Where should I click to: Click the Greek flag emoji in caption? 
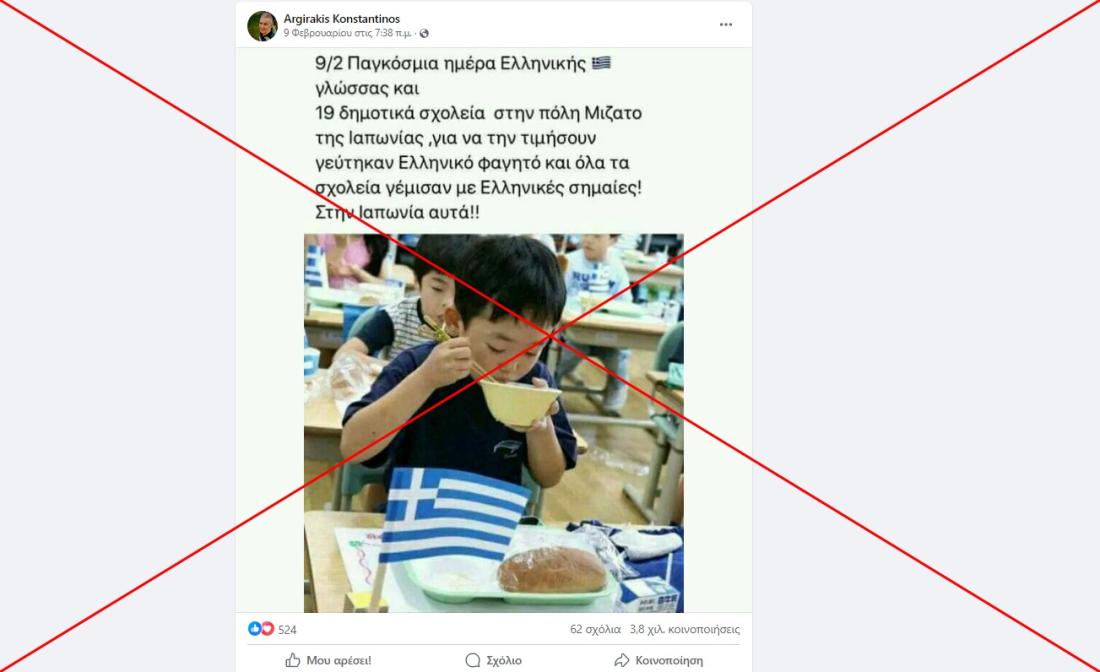[x=601, y=63]
